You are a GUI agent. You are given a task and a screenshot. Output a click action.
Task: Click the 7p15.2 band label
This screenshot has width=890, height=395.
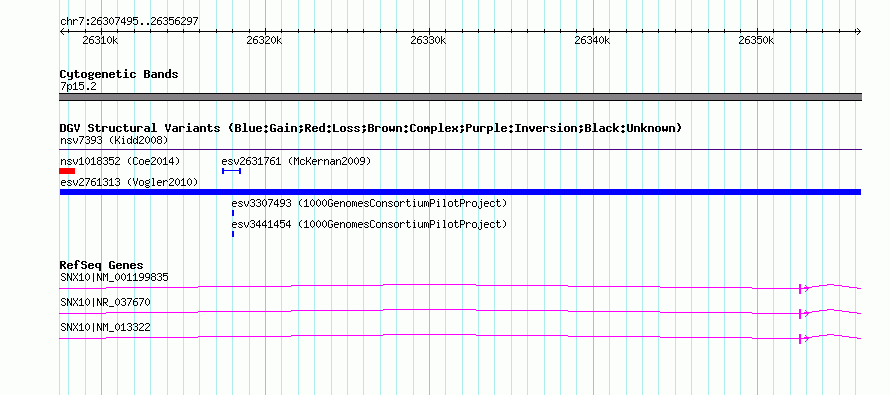coord(78,87)
